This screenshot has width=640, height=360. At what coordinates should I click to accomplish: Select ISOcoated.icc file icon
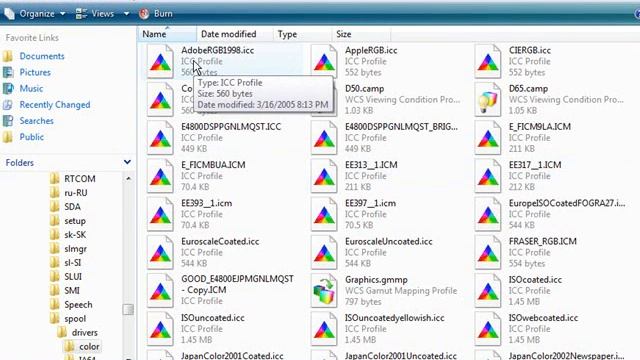click(488, 291)
